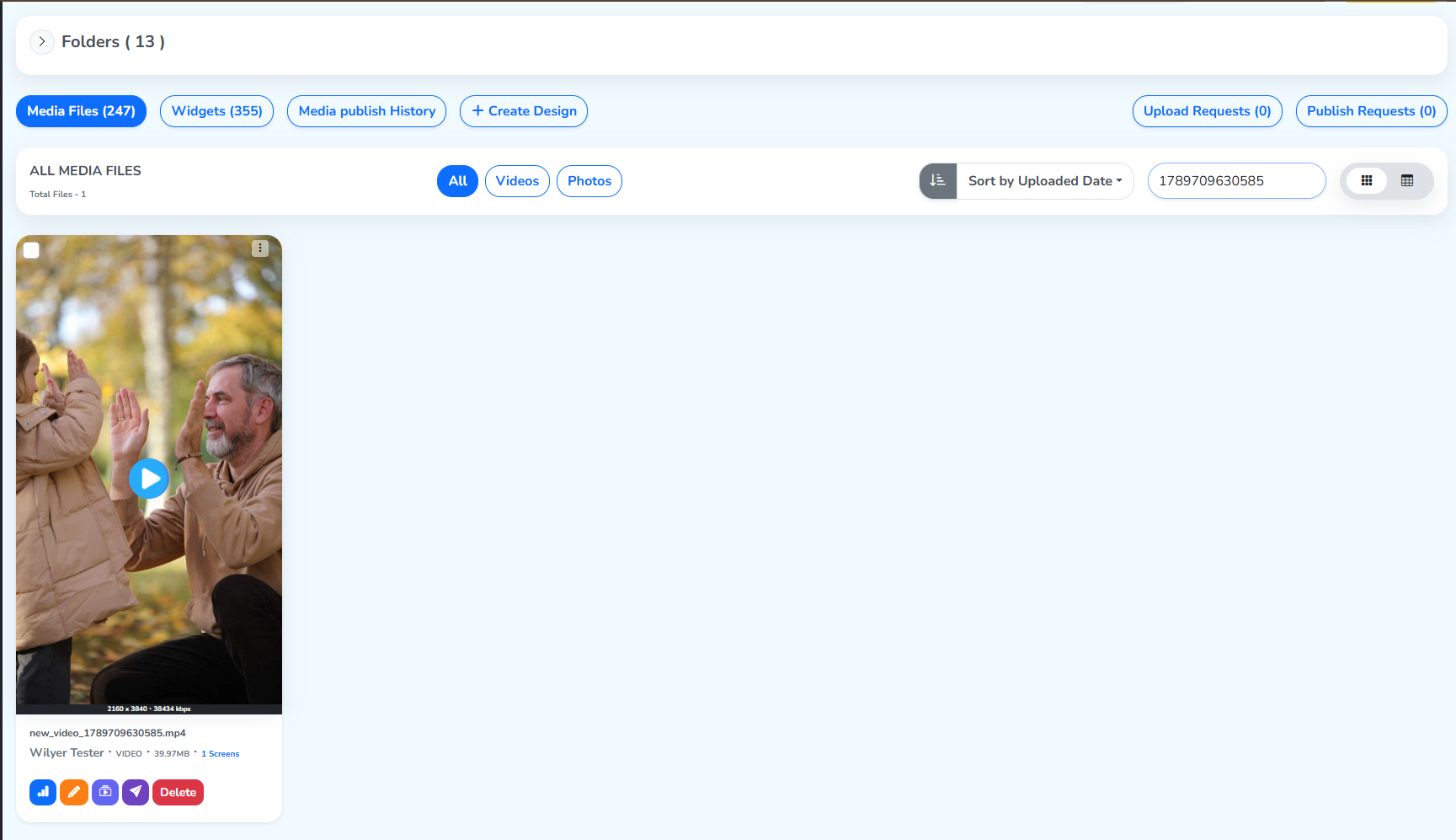Publish video using paper-plane icon

click(x=136, y=792)
